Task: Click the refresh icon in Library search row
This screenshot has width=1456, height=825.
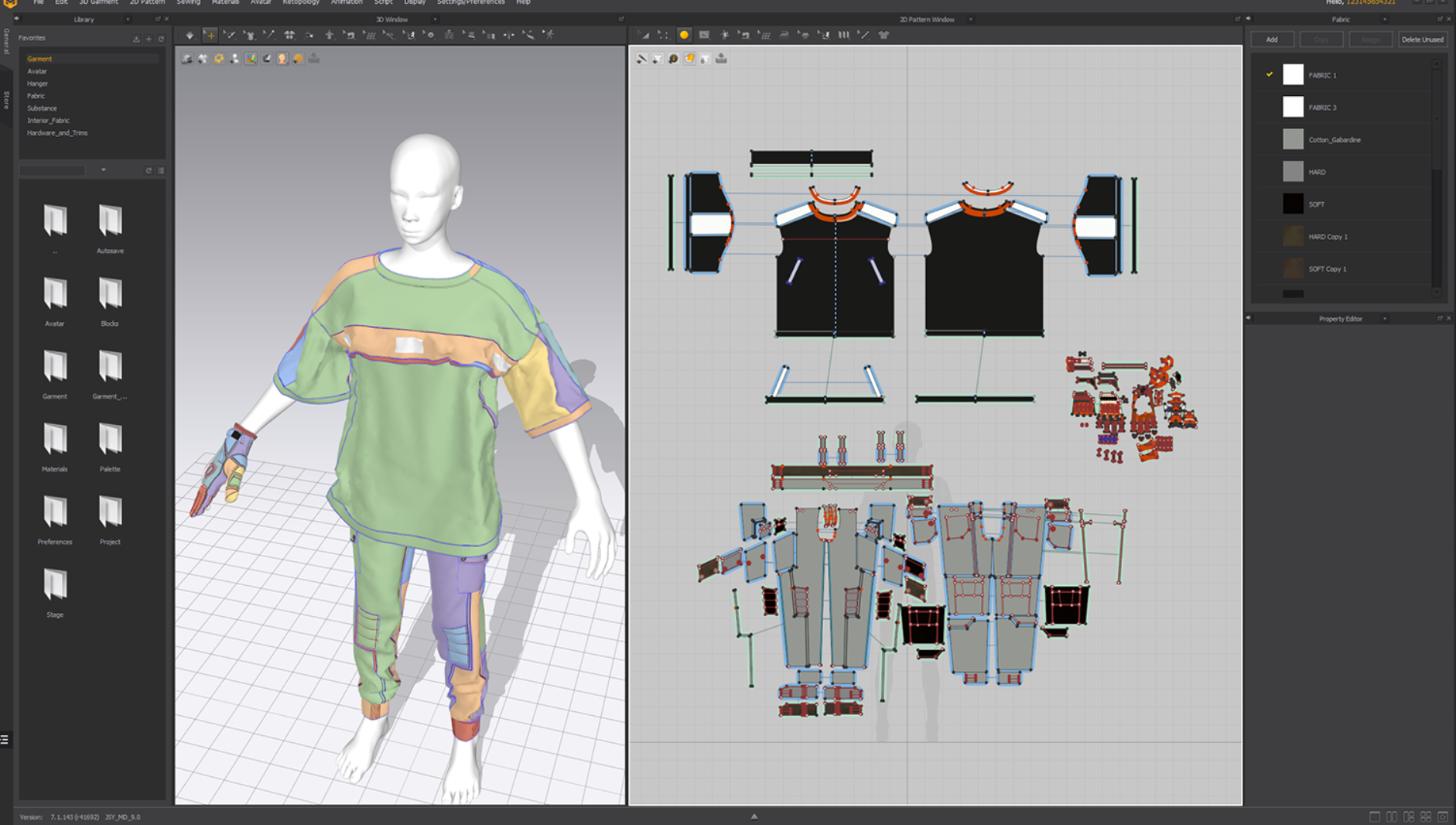Action: click(149, 170)
